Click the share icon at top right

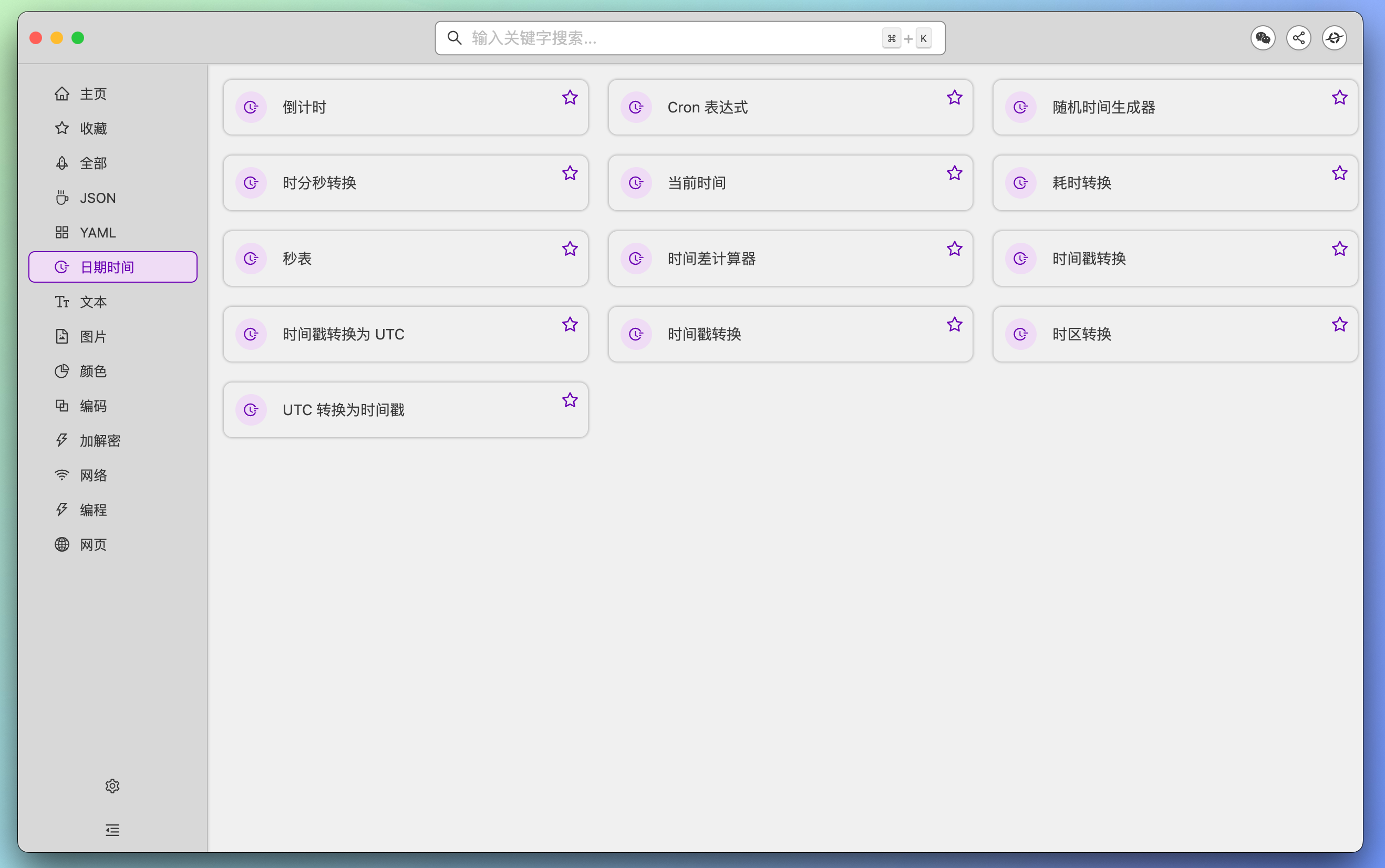[1298, 38]
